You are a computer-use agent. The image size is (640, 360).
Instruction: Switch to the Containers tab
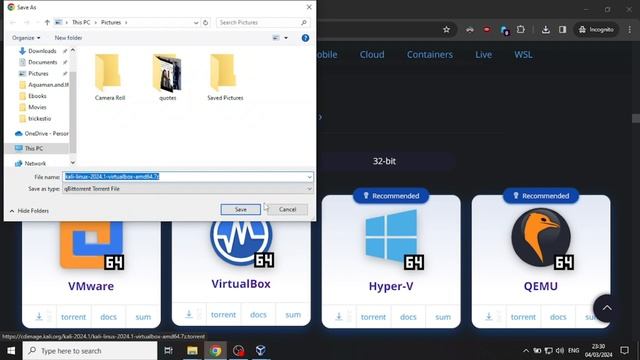pos(430,54)
